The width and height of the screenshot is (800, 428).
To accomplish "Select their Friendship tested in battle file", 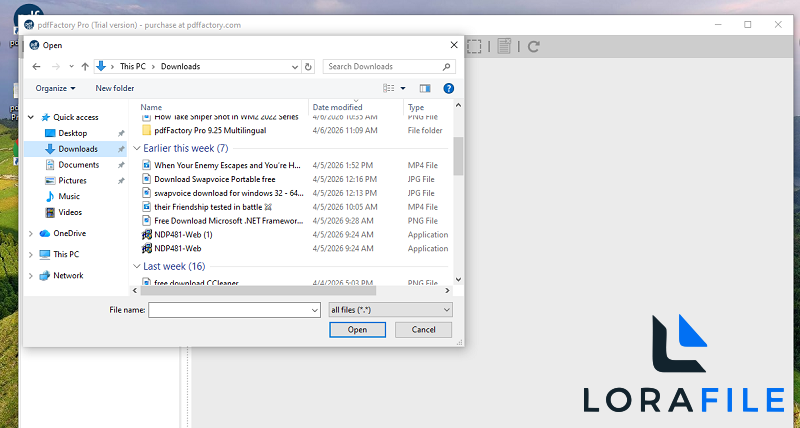I will pos(213,207).
